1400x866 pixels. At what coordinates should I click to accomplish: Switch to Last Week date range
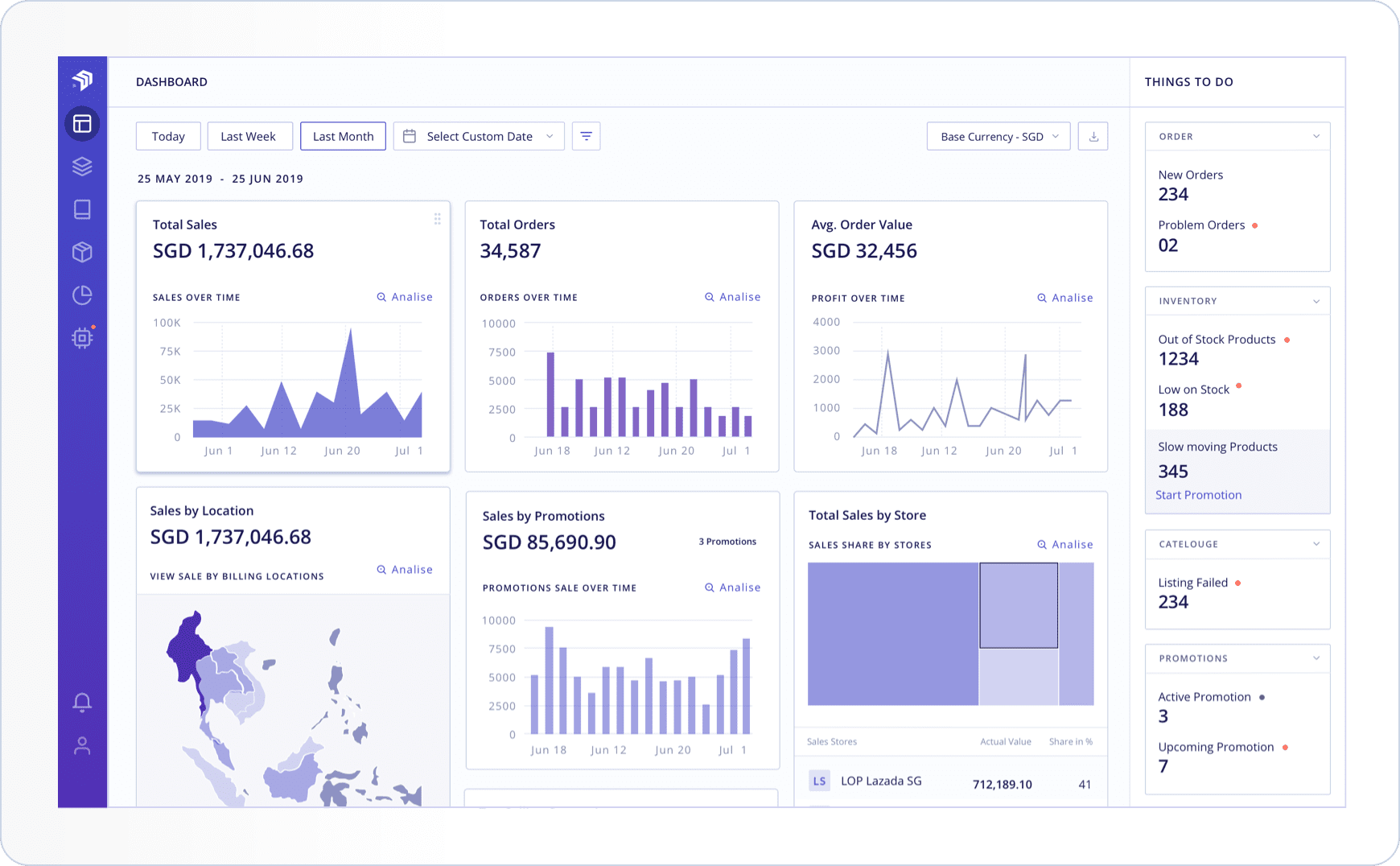click(x=248, y=137)
